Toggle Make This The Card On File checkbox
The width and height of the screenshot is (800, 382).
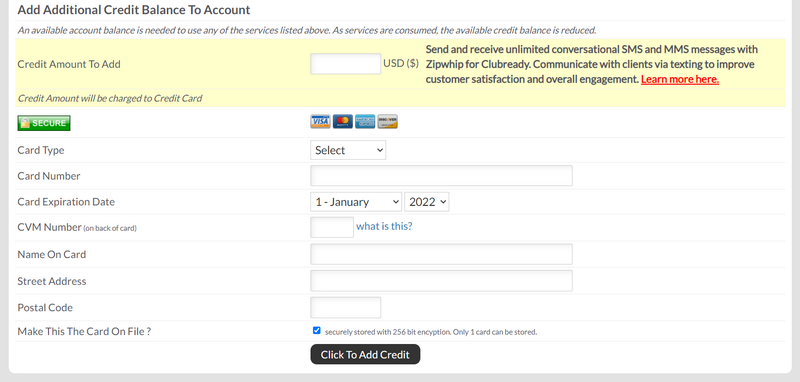[x=317, y=330]
